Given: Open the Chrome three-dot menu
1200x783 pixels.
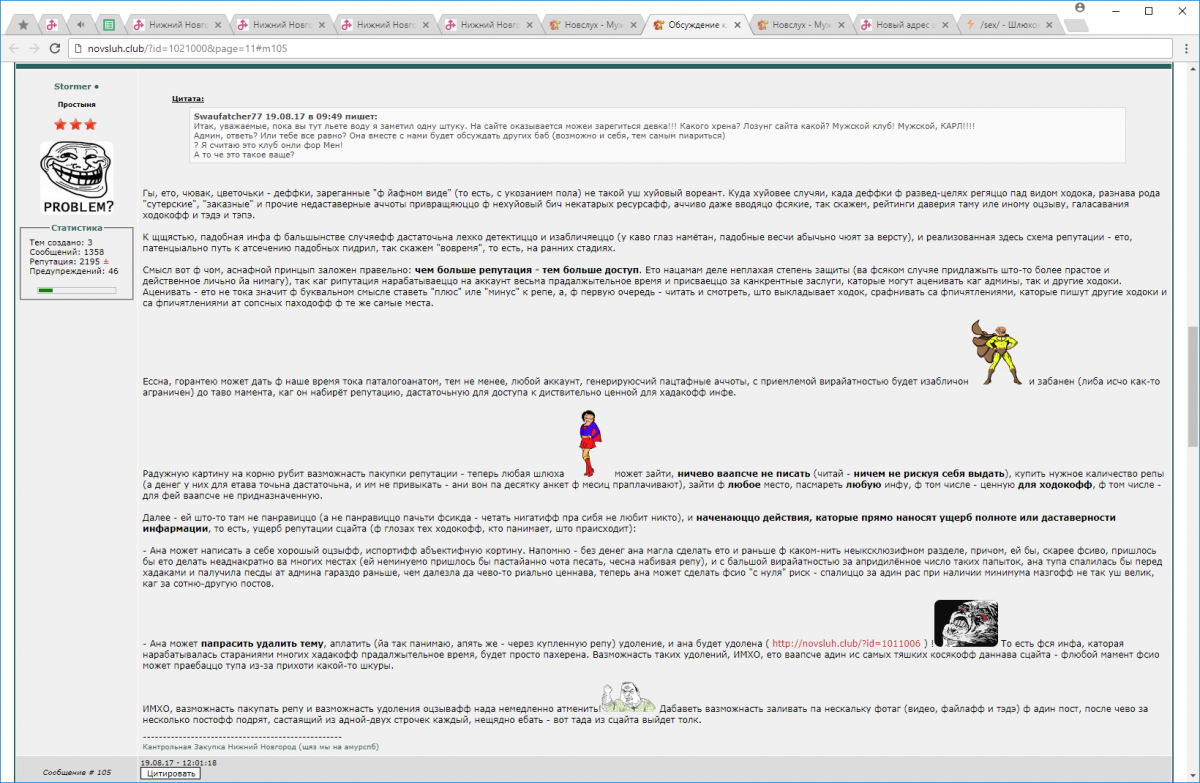Looking at the screenshot, I should click(1185, 48).
